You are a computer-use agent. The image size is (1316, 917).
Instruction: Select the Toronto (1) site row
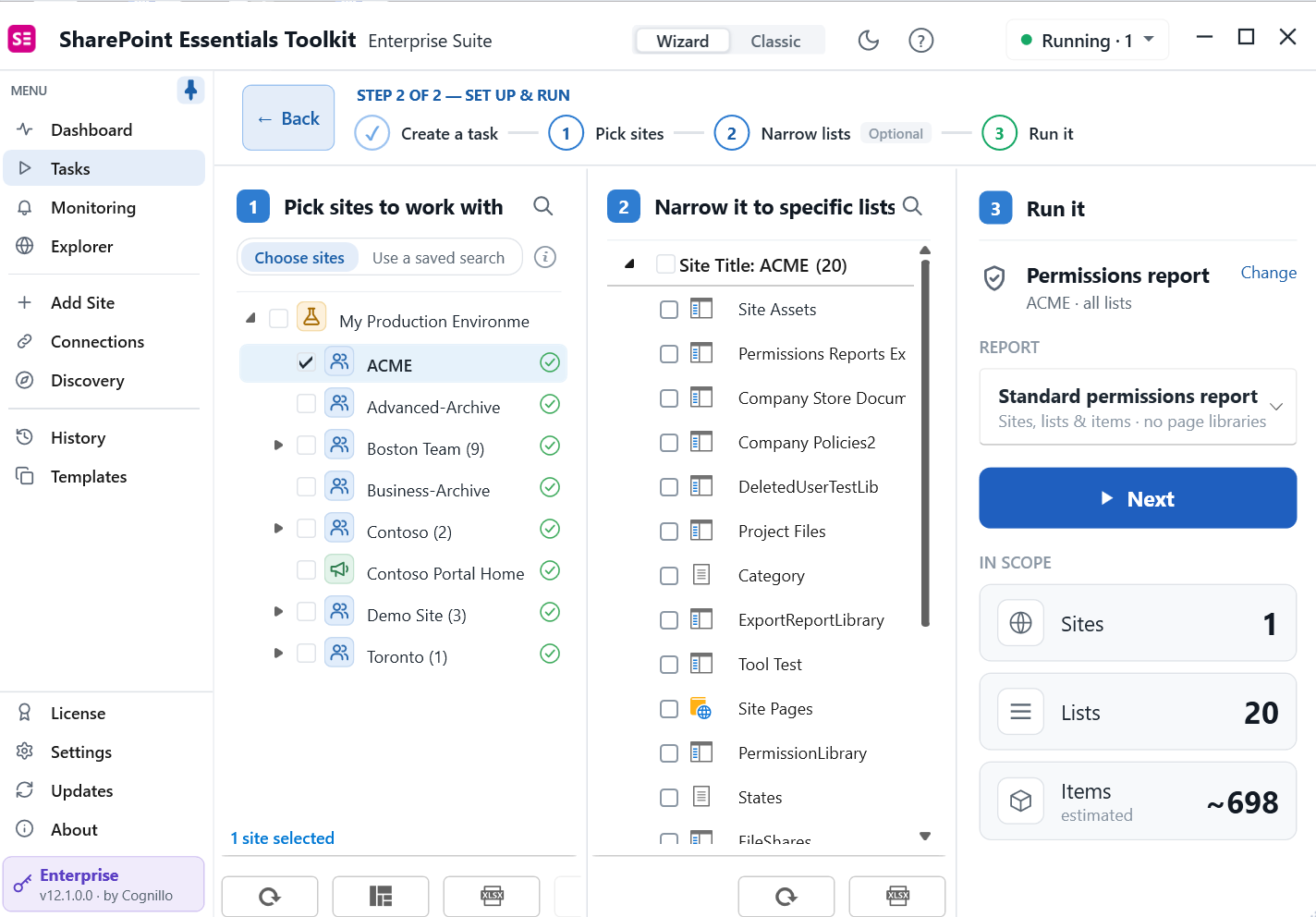point(403,656)
